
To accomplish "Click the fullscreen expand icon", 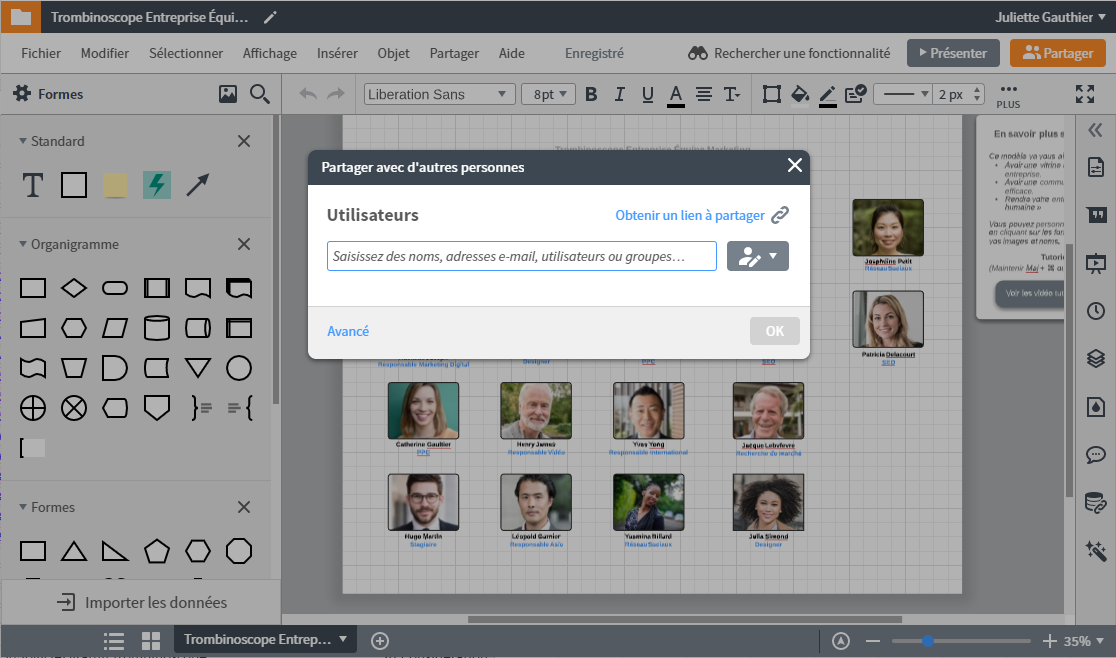I will [1085, 94].
